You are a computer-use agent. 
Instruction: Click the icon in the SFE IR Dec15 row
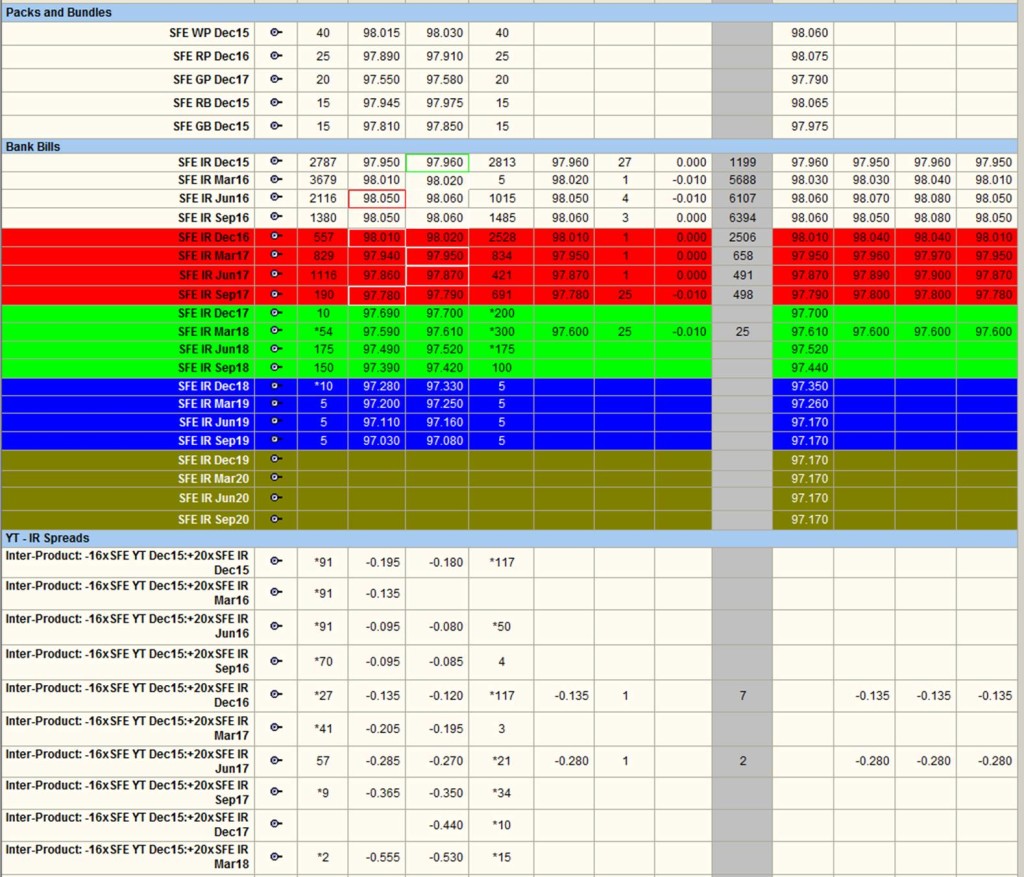pos(276,161)
